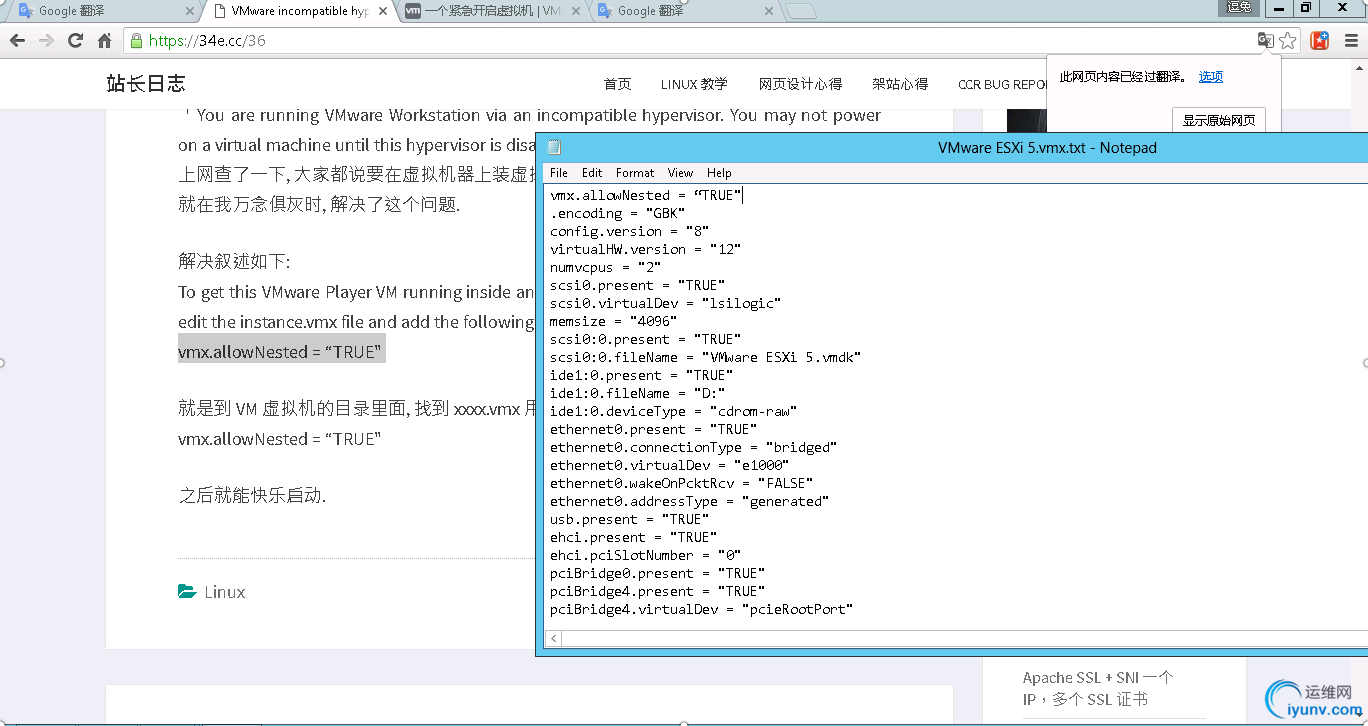Click the .encoding = "GBK" line
Screen dimensions: 1368x726
point(617,213)
